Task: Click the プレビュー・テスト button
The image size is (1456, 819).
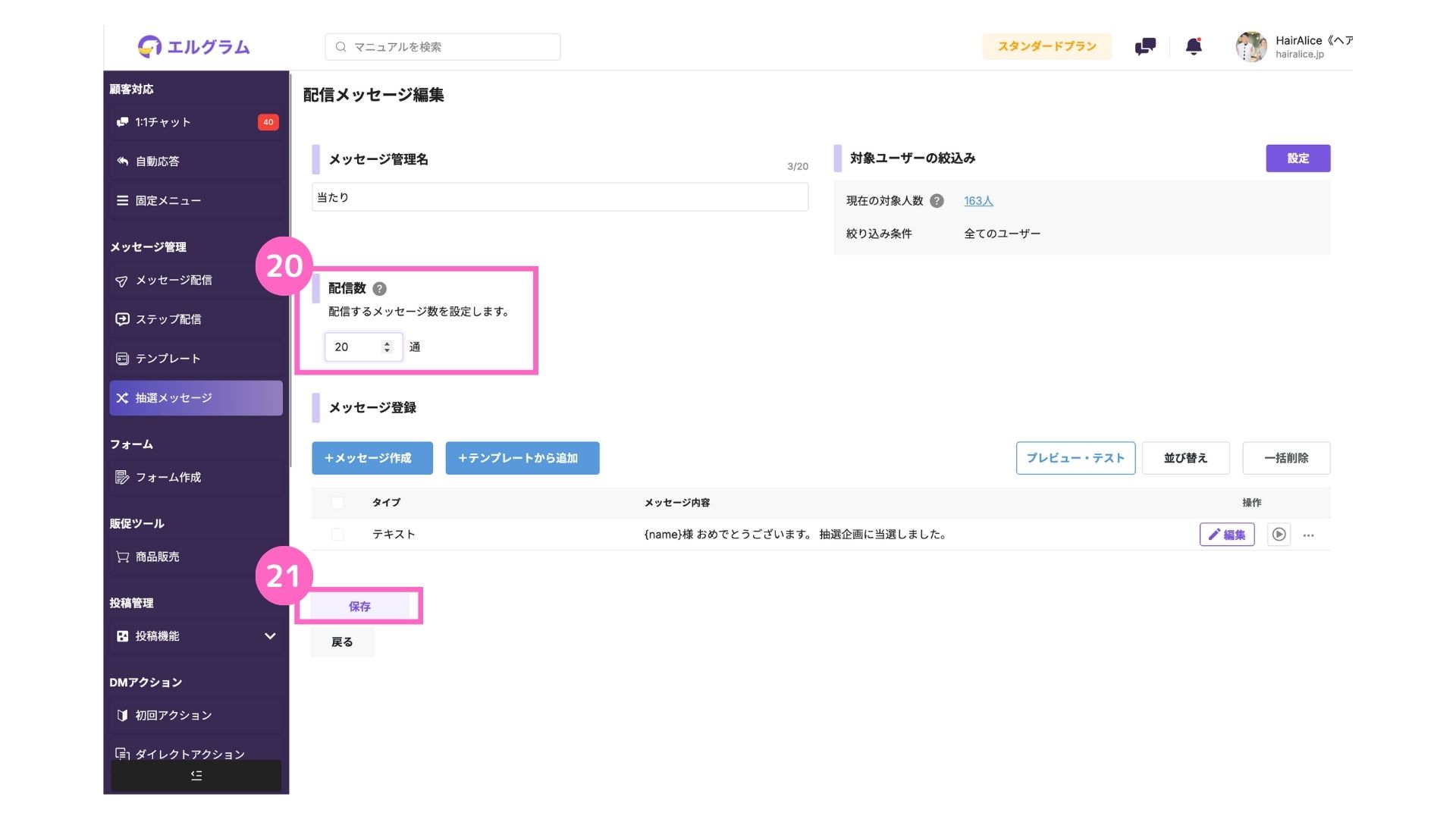Action: [x=1075, y=458]
